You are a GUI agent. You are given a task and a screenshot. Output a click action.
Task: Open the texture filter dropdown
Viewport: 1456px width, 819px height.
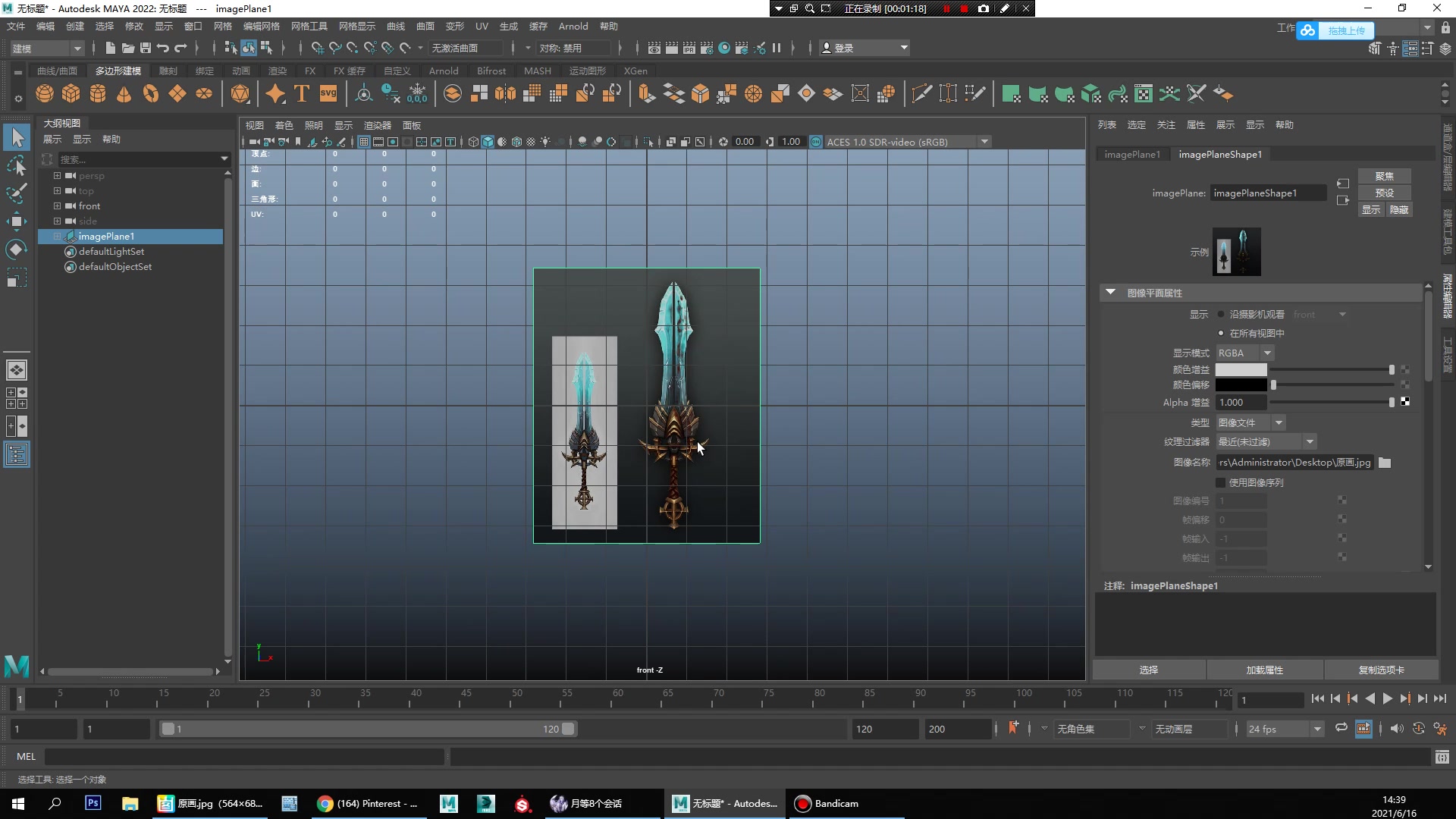[x=1266, y=442]
